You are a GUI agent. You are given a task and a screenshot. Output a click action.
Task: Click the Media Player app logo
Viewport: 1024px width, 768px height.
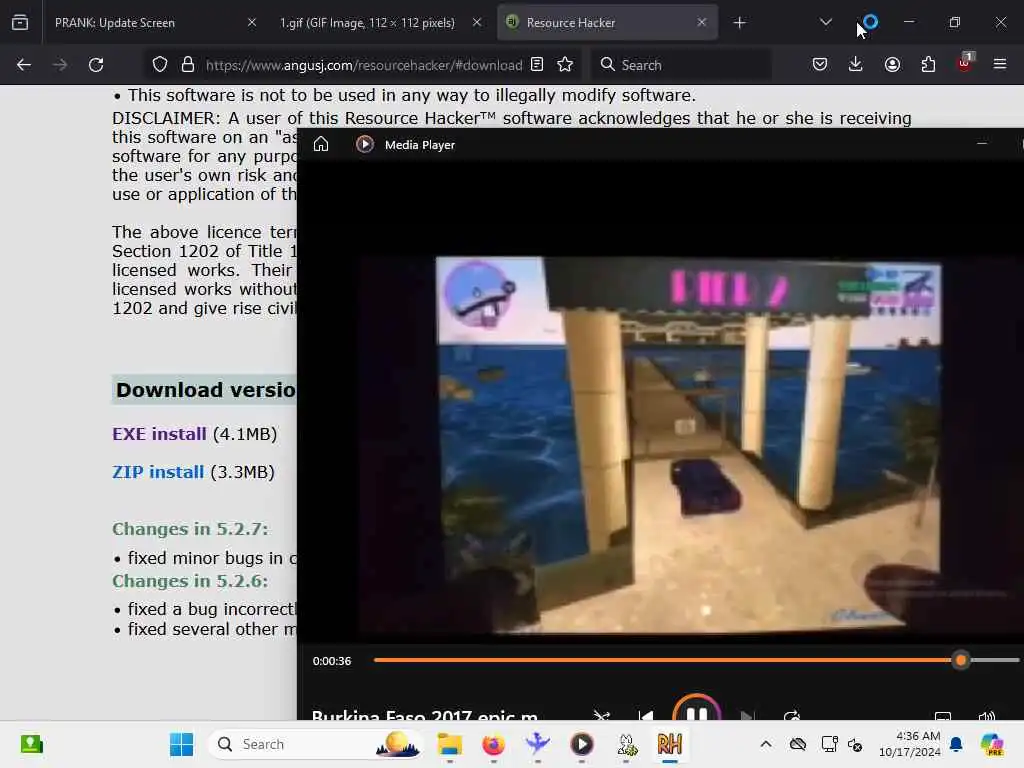click(365, 144)
